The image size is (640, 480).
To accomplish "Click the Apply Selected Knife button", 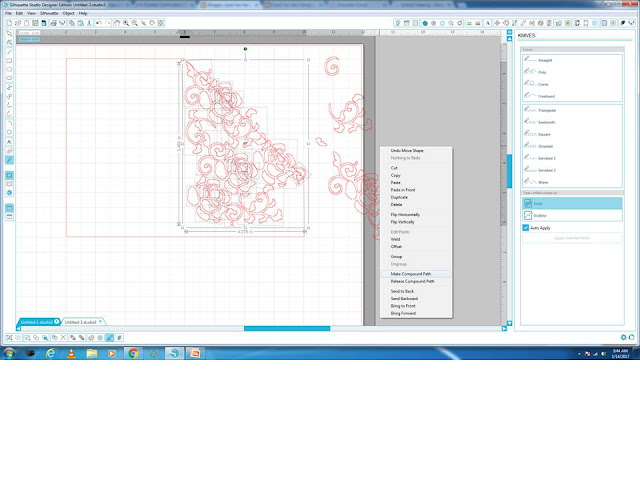I will click(572, 238).
